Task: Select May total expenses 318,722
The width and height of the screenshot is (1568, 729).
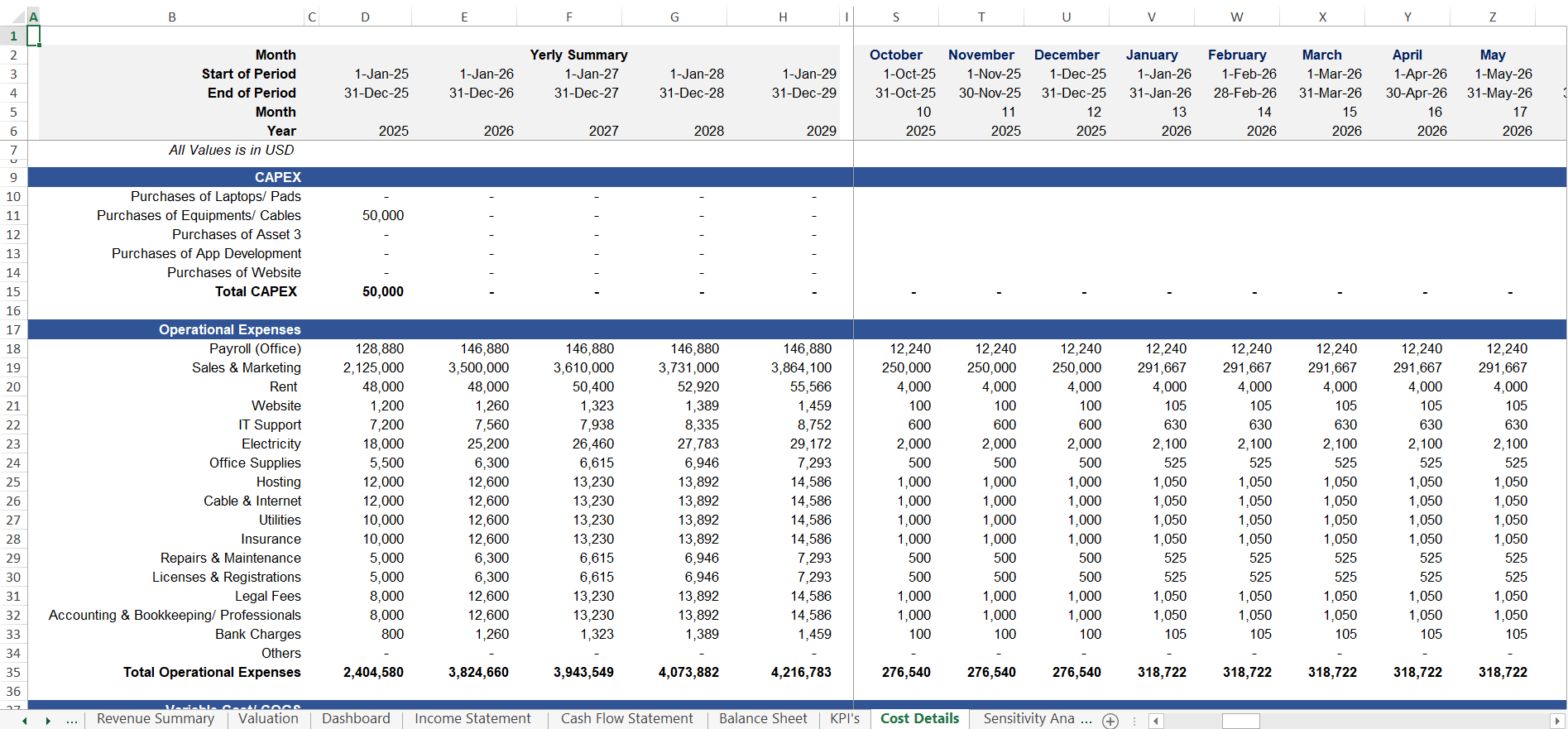Action: tap(1503, 672)
